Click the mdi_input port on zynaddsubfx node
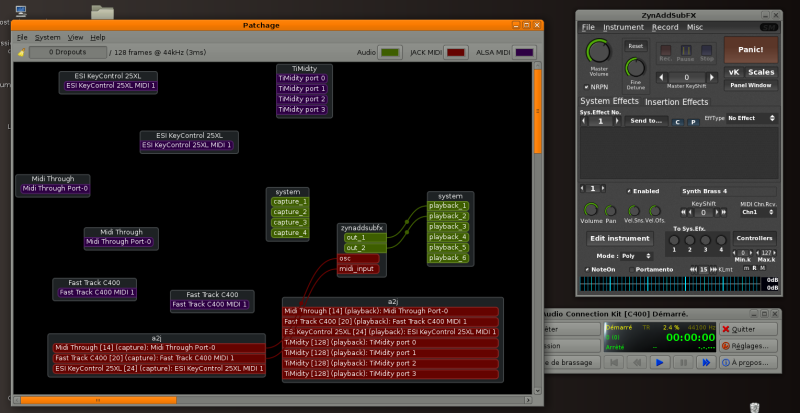800x413 pixels. click(357, 268)
